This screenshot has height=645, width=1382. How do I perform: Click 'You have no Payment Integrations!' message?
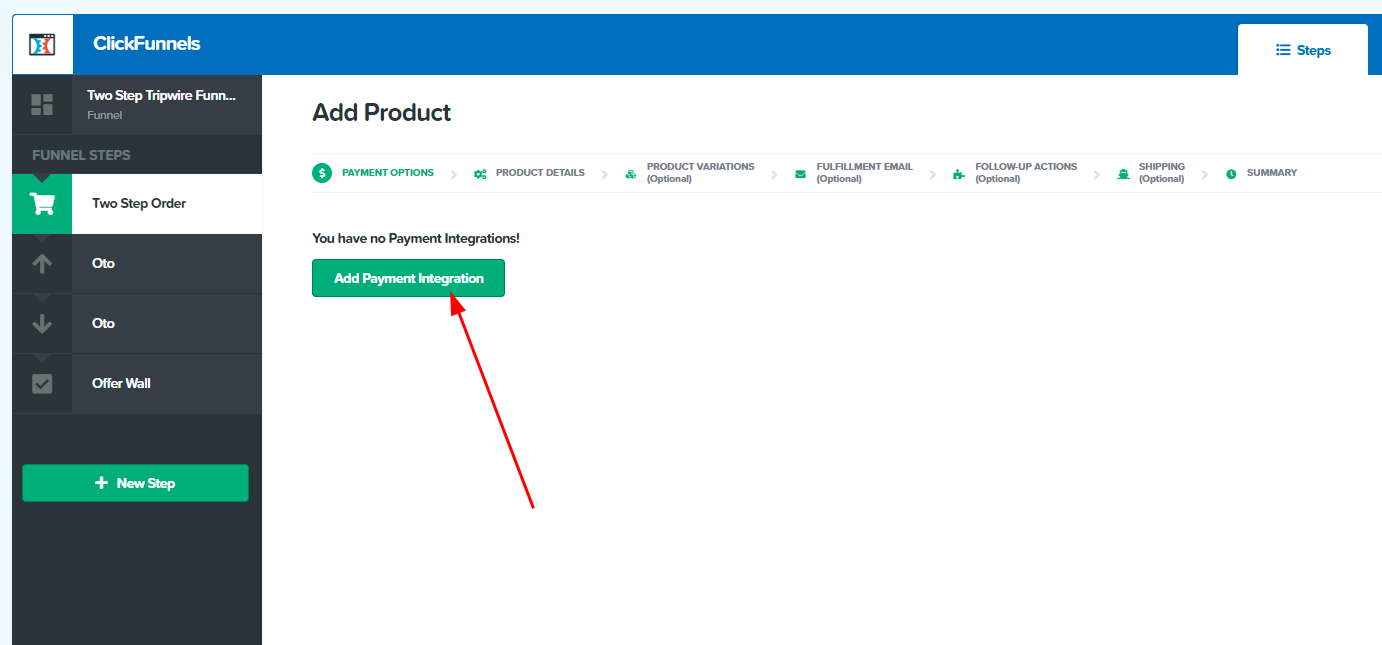416,238
